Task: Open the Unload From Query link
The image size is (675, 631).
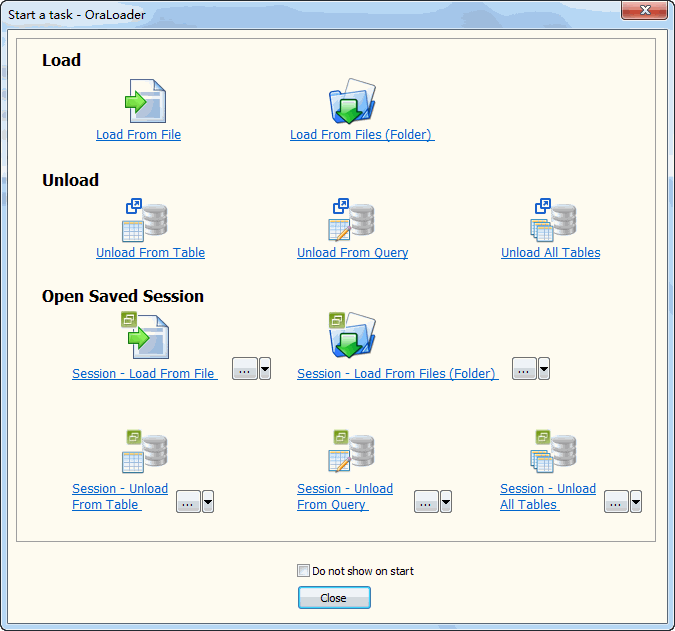Action: click(353, 253)
